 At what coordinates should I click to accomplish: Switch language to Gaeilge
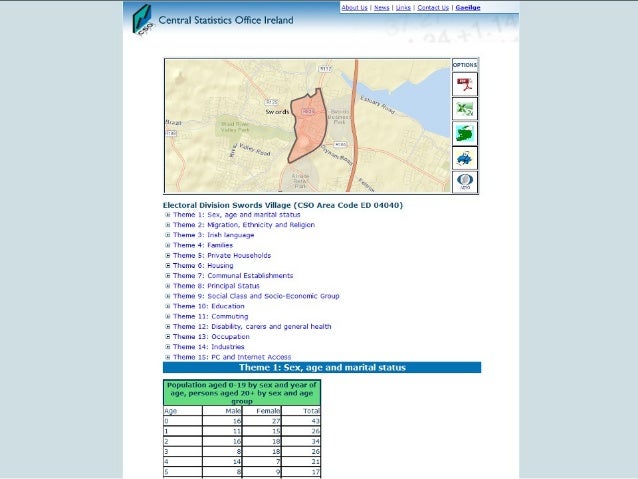click(x=468, y=7)
